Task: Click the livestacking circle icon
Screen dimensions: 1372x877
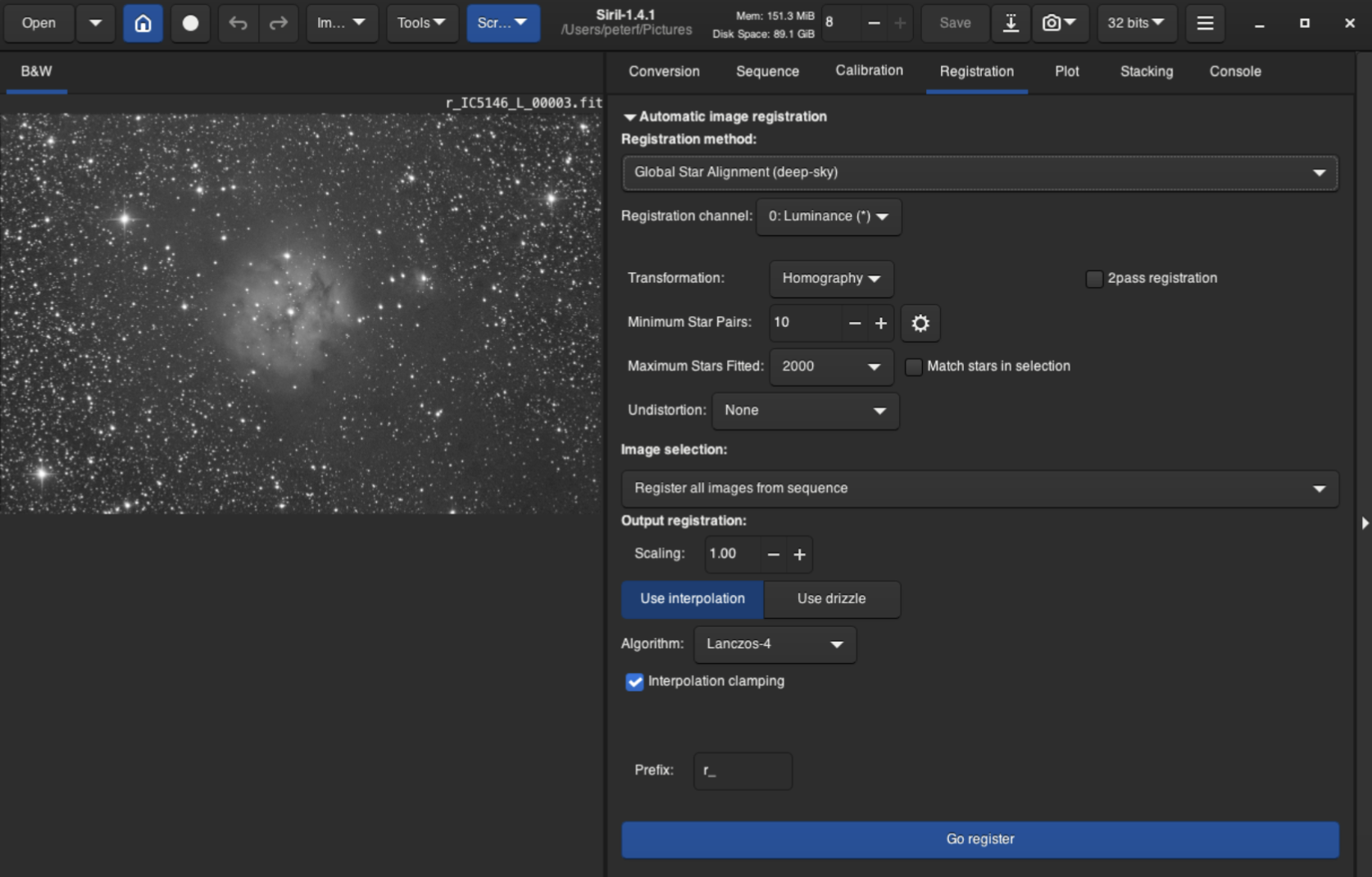Action: coord(190,23)
